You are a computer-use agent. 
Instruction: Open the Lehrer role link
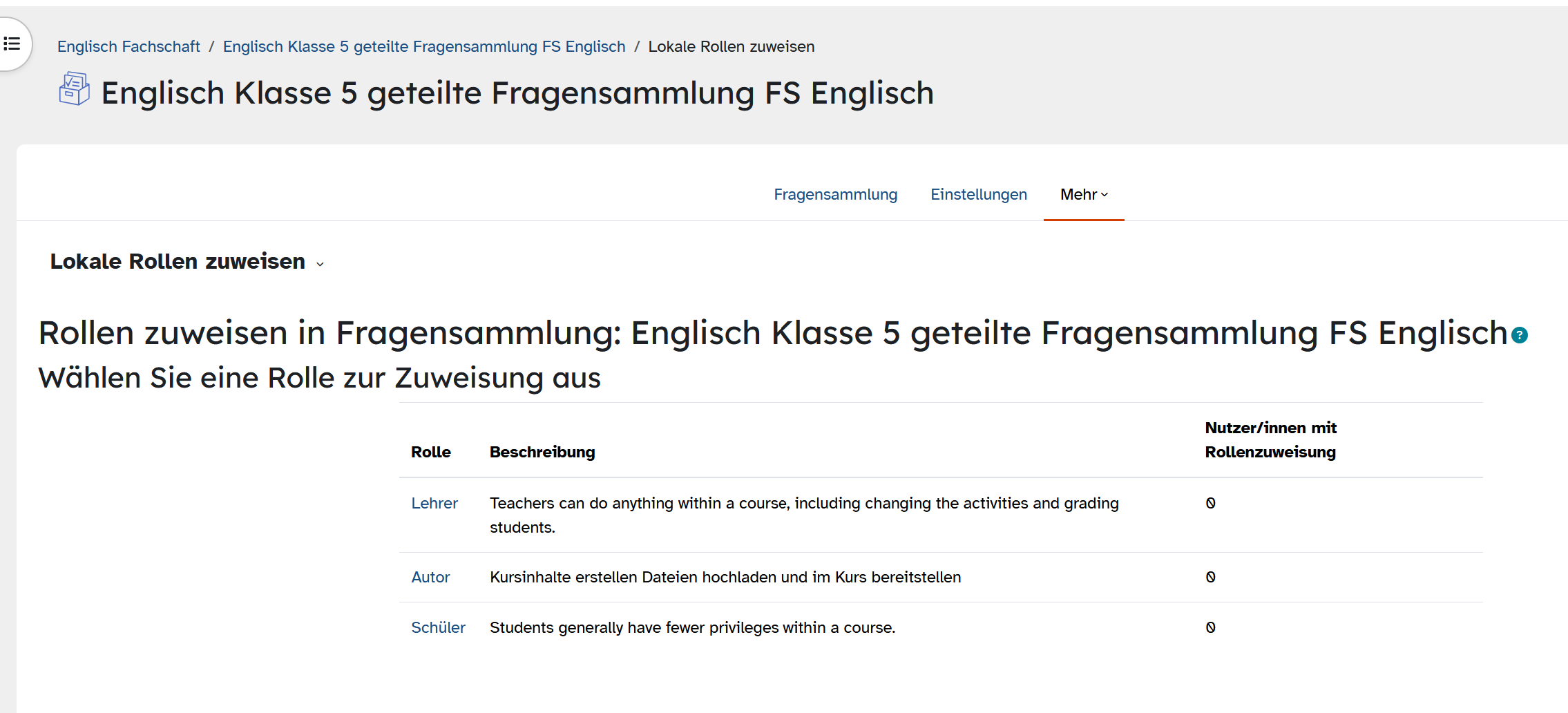tap(434, 504)
